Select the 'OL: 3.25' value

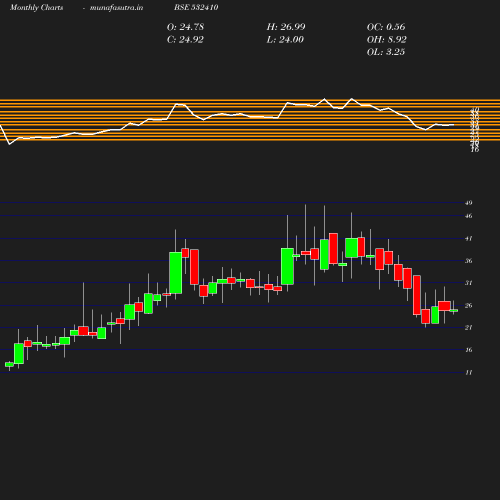click(386, 52)
